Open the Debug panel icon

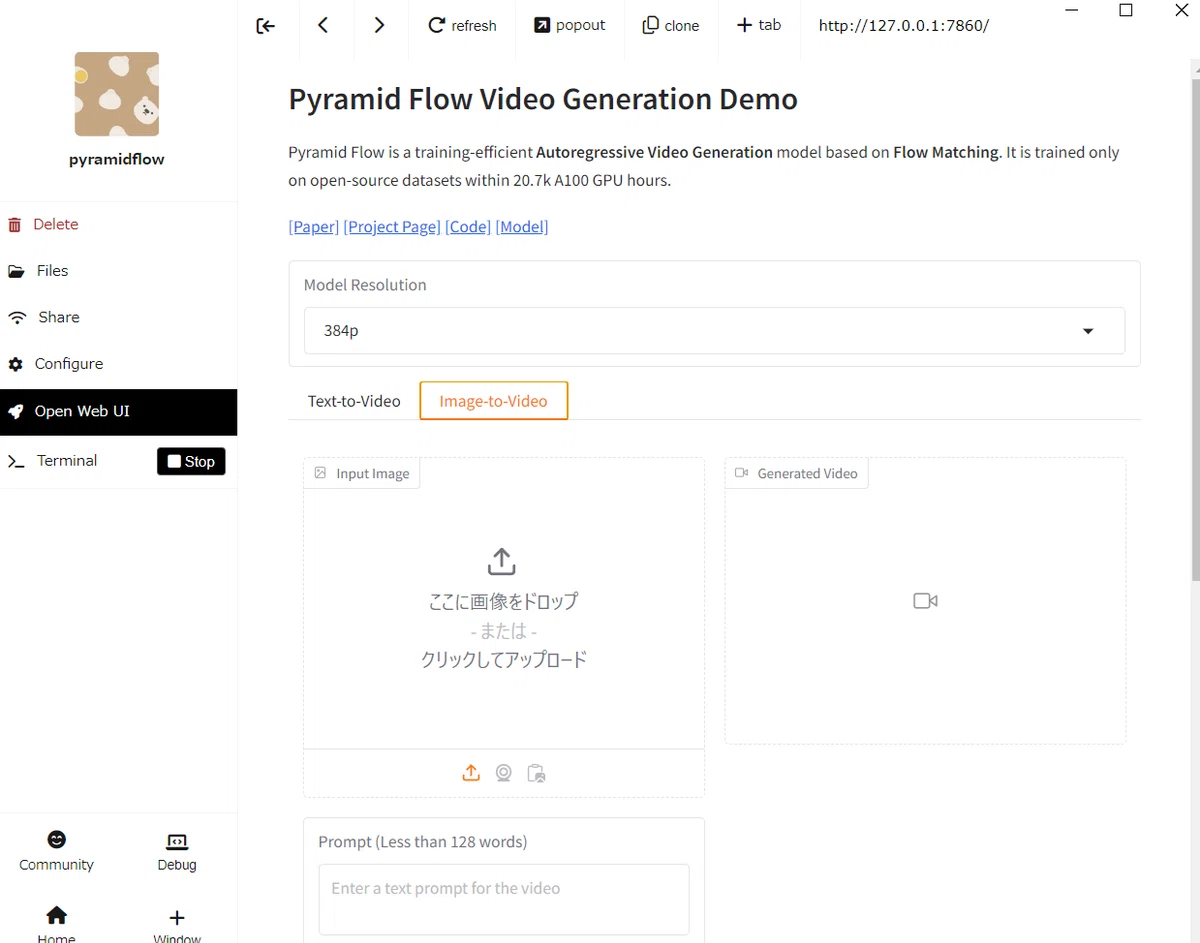coord(177,841)
